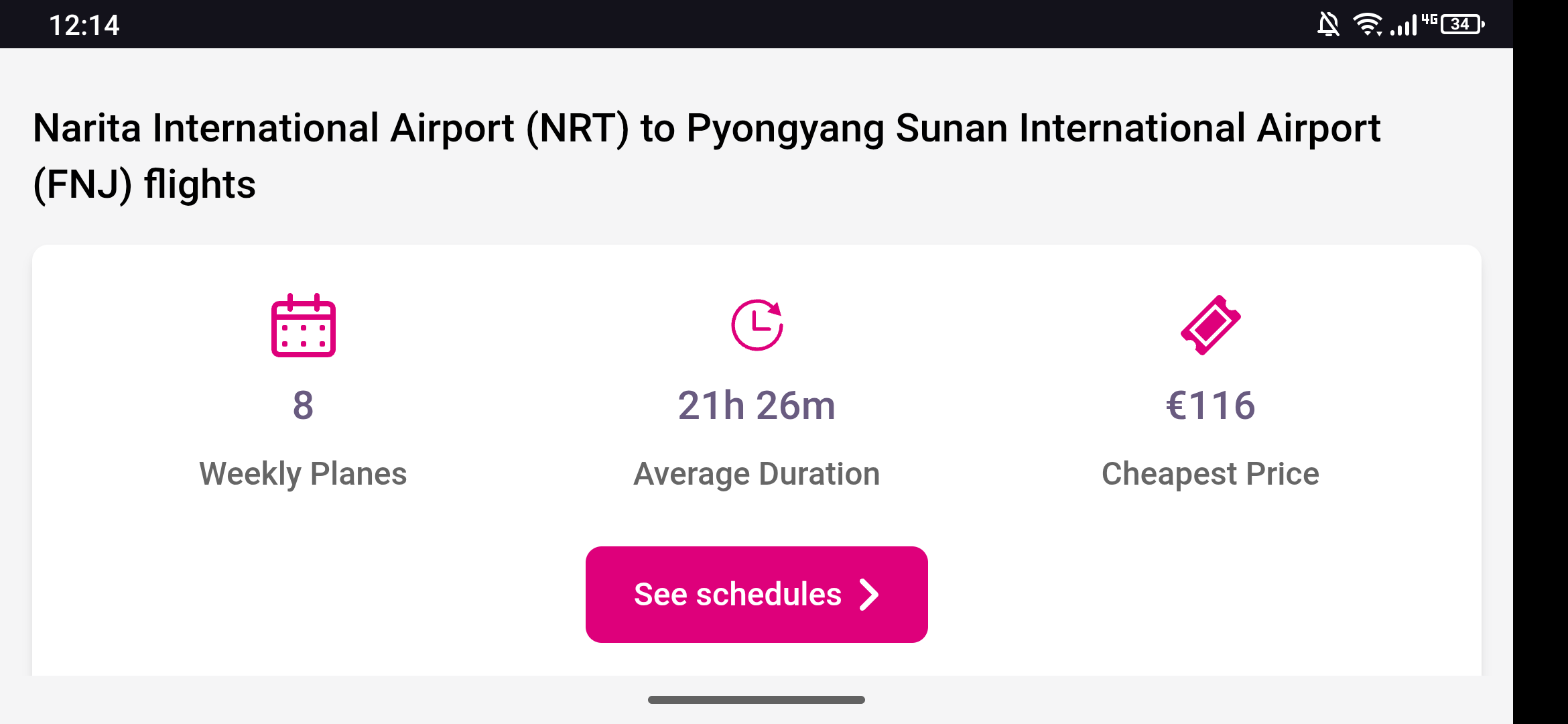Tap the status bar clock 12:14

pyautogui.click(x=84, y=25)
